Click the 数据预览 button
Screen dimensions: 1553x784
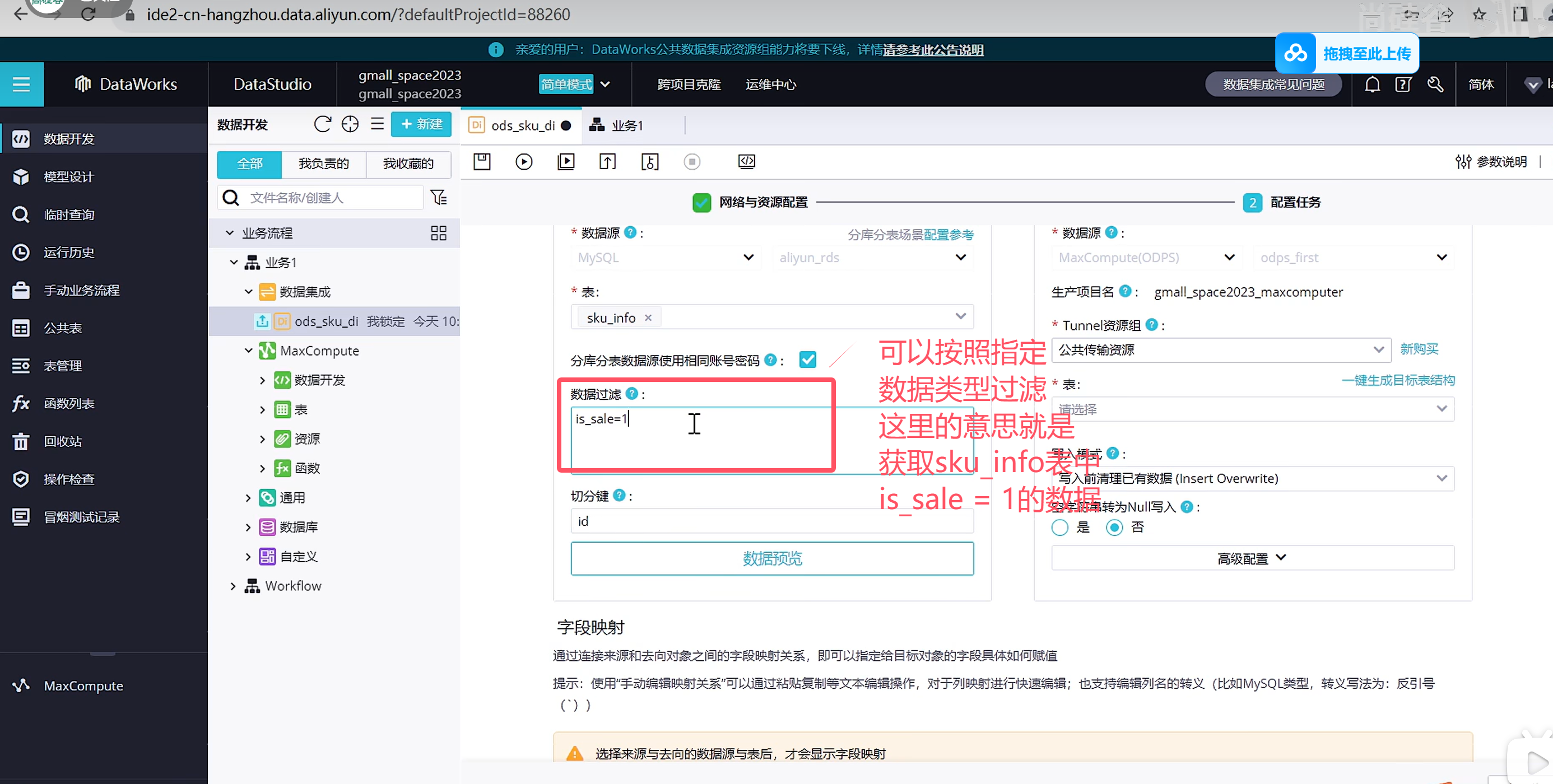771,558
